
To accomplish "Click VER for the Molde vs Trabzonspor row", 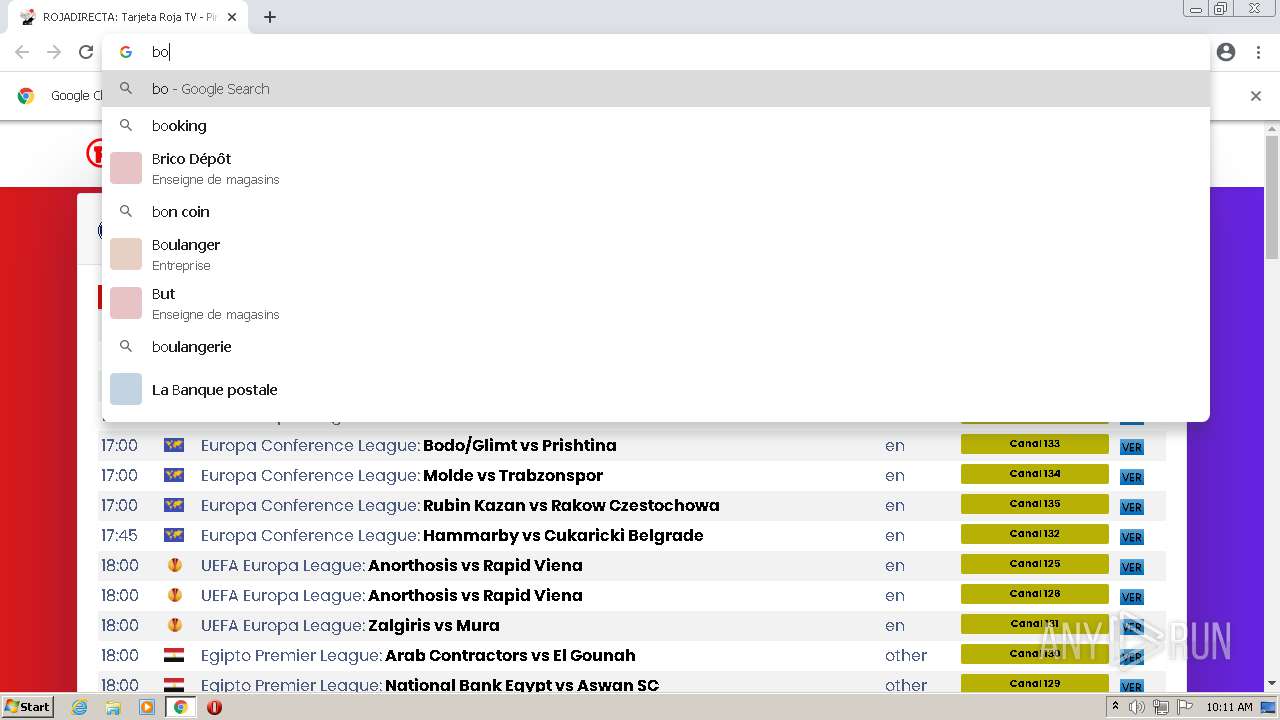I will point(1131,477).
